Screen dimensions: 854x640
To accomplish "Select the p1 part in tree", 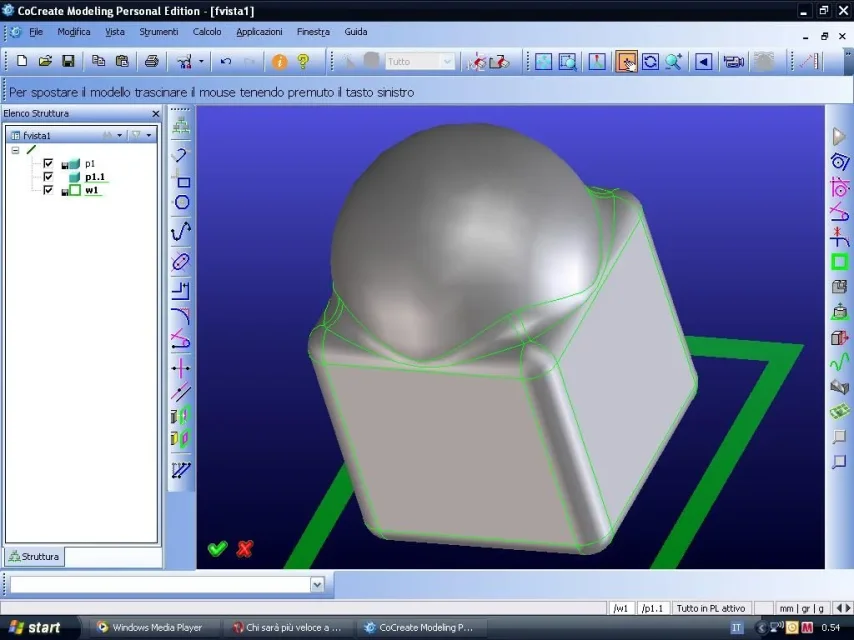I will point(90,163).
